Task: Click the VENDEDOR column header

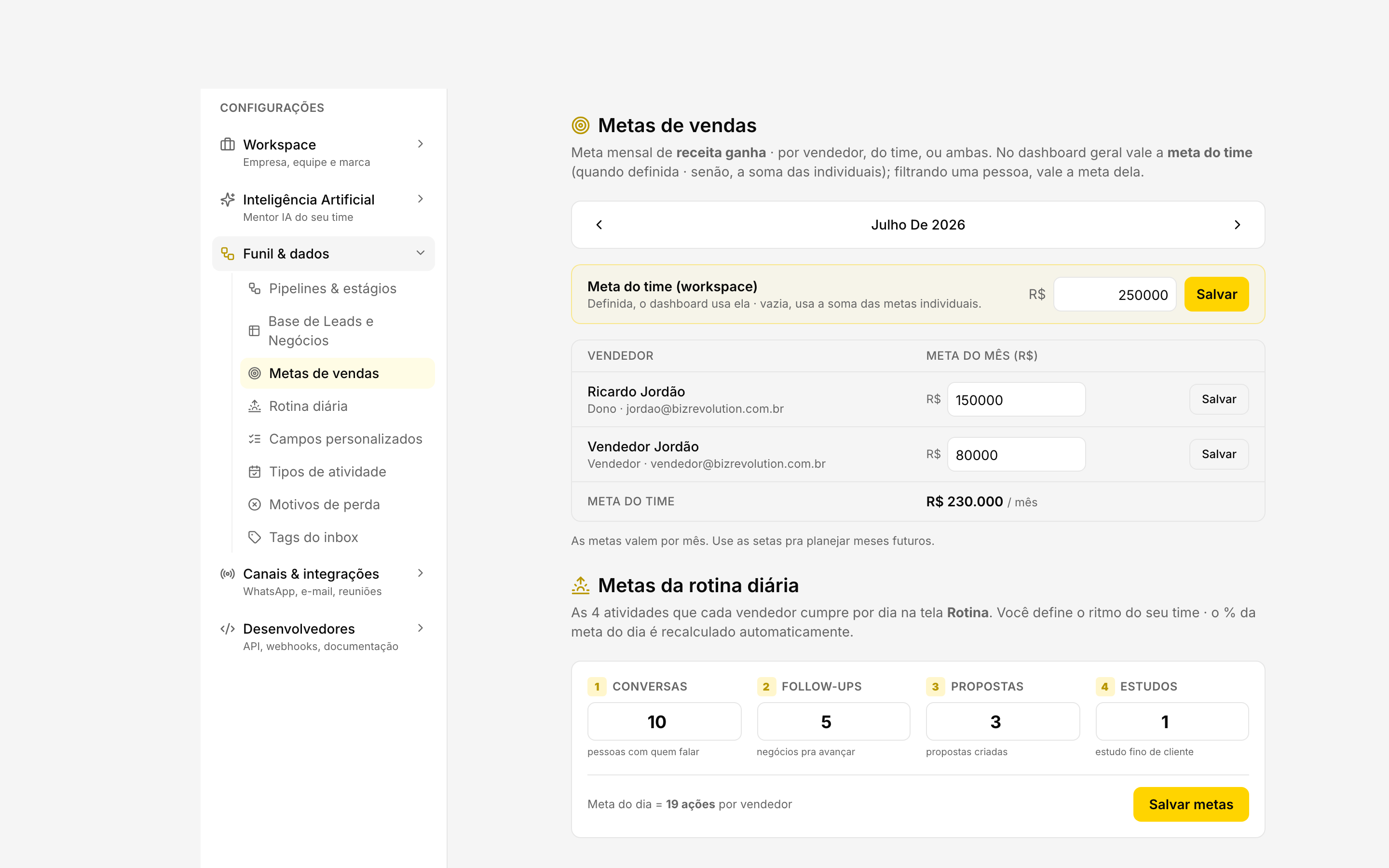Action: click(x=620, y=355)
